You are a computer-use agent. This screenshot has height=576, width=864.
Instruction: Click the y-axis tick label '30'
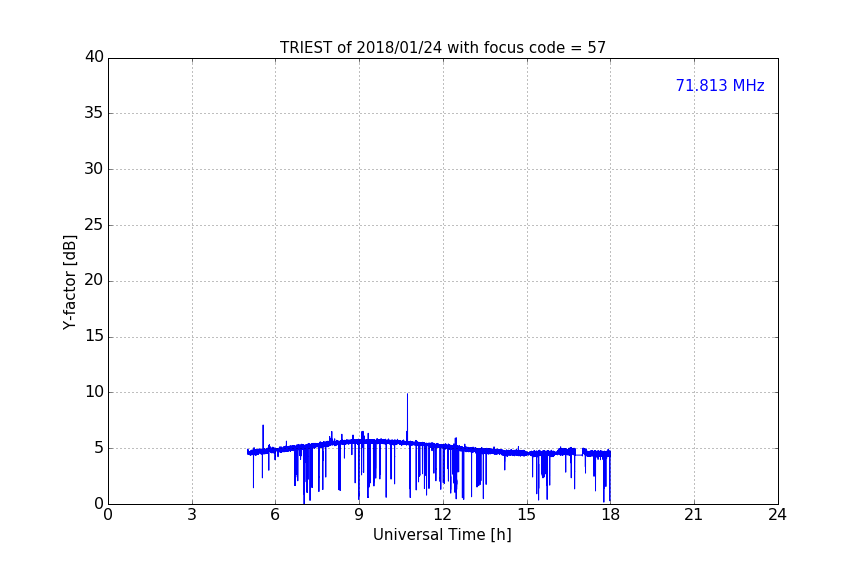(x=94, y=169)
